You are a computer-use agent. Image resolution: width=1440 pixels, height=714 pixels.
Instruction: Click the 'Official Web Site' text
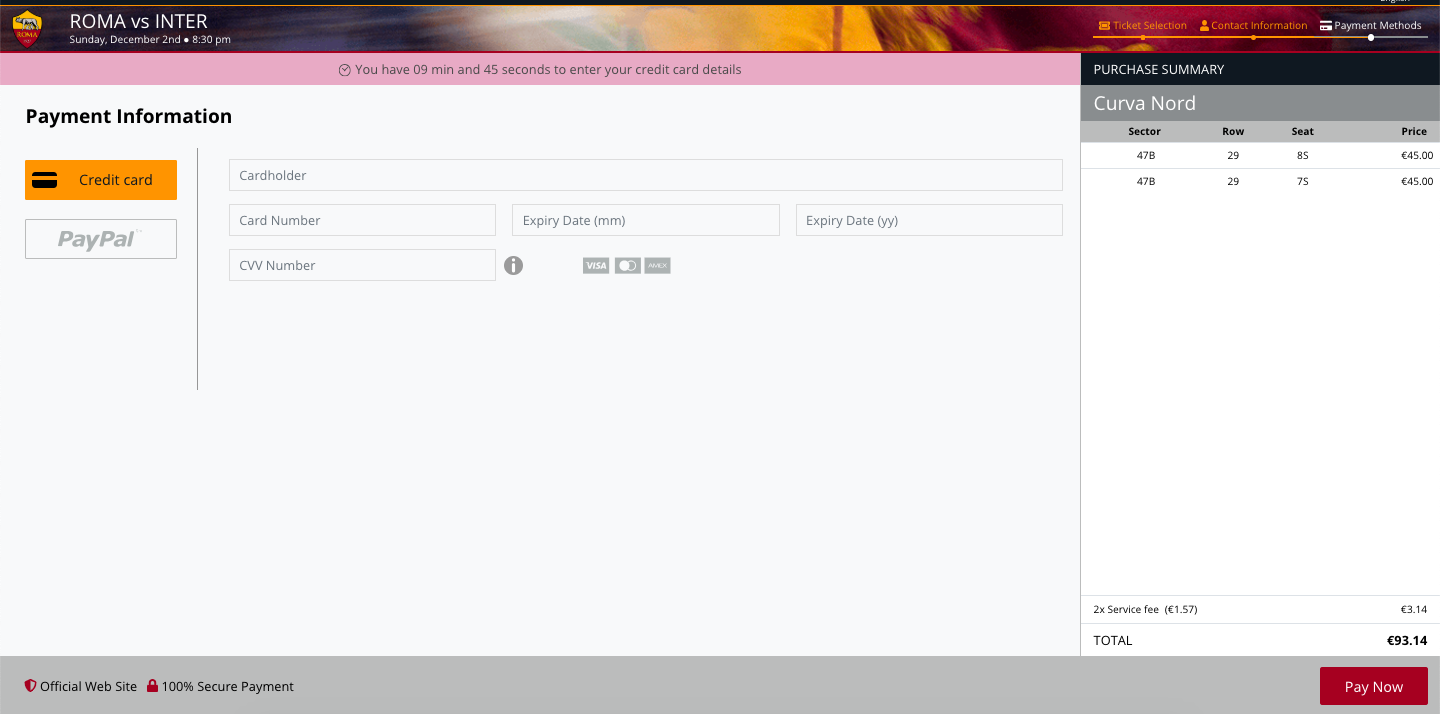(89, 687)
